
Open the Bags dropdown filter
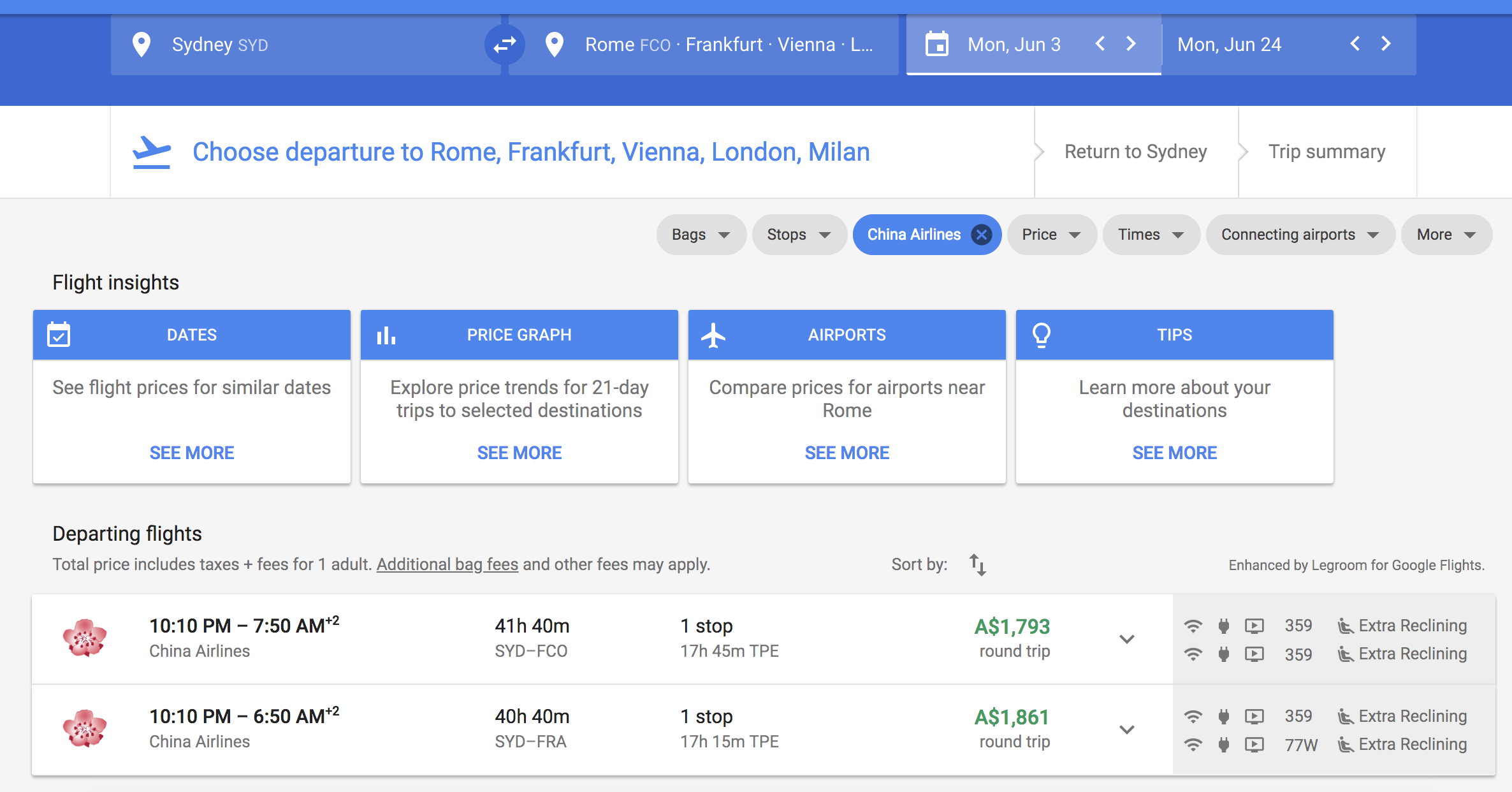[x=697, y=233]
